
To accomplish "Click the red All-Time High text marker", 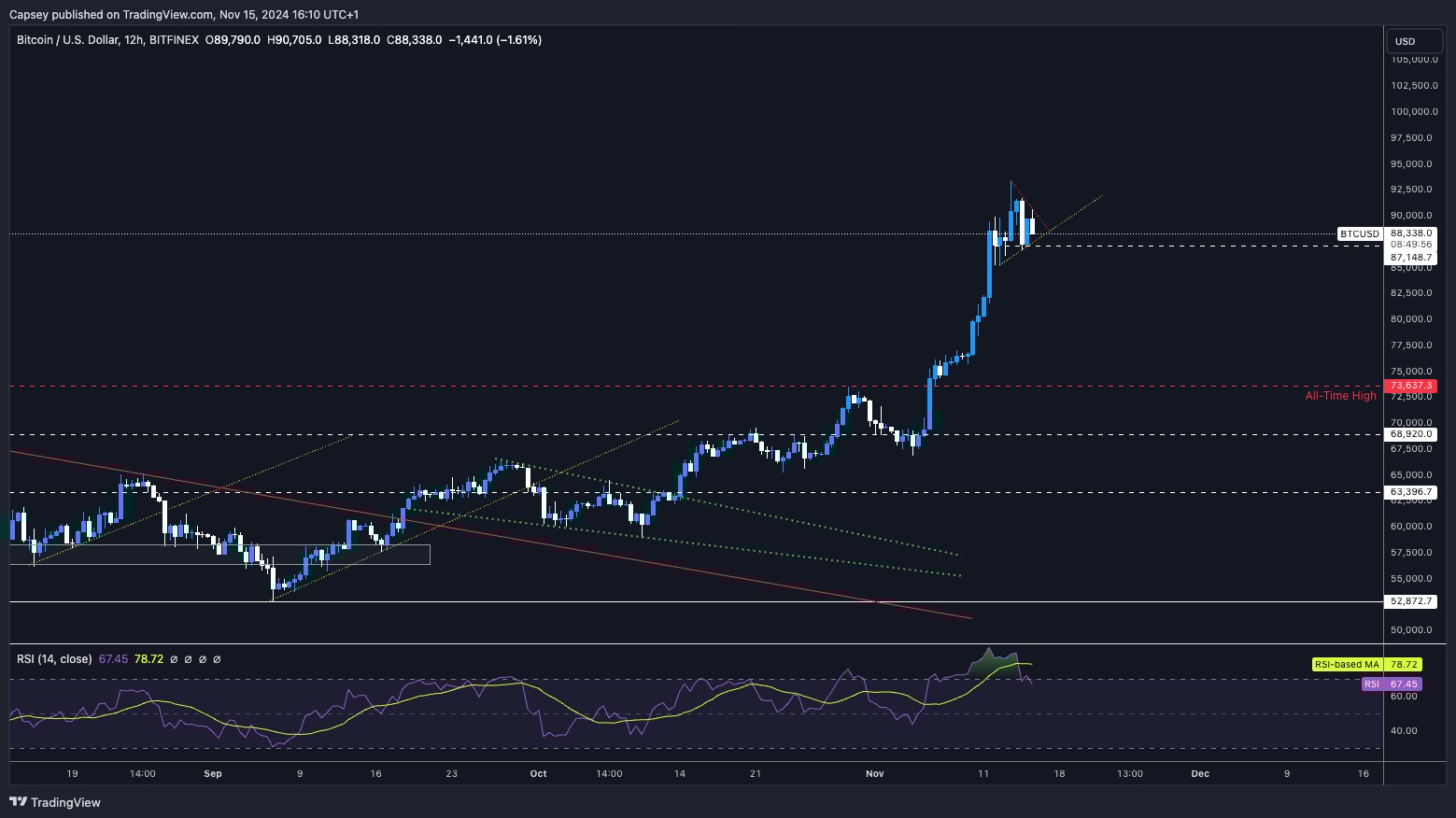I will pyautogui.click(x=1340, y=395).
